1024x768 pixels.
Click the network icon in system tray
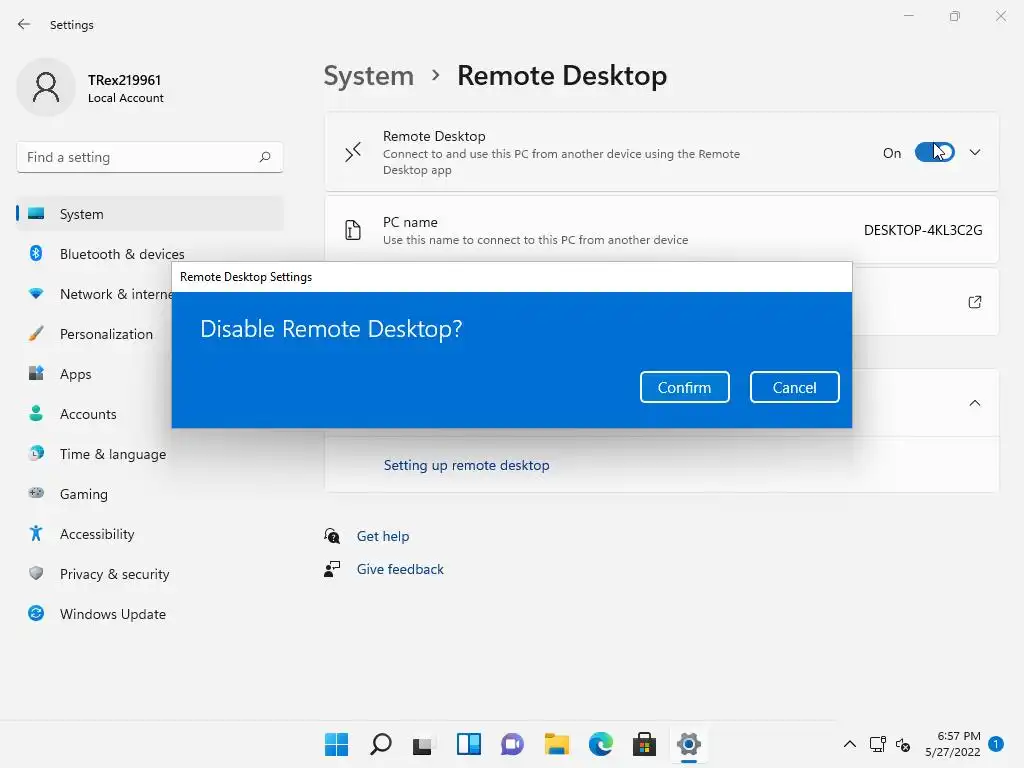877,744
